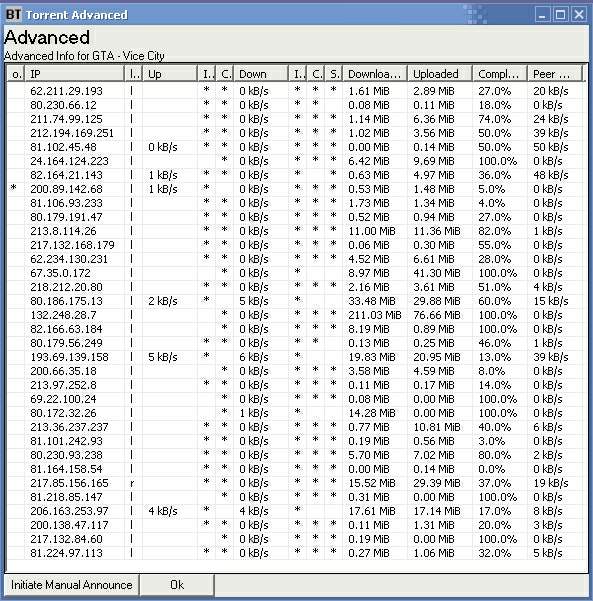Viewport: 593px width, 601px height.
Task: Click the Initiate Manual Announce button
Action: pos(71,585)
